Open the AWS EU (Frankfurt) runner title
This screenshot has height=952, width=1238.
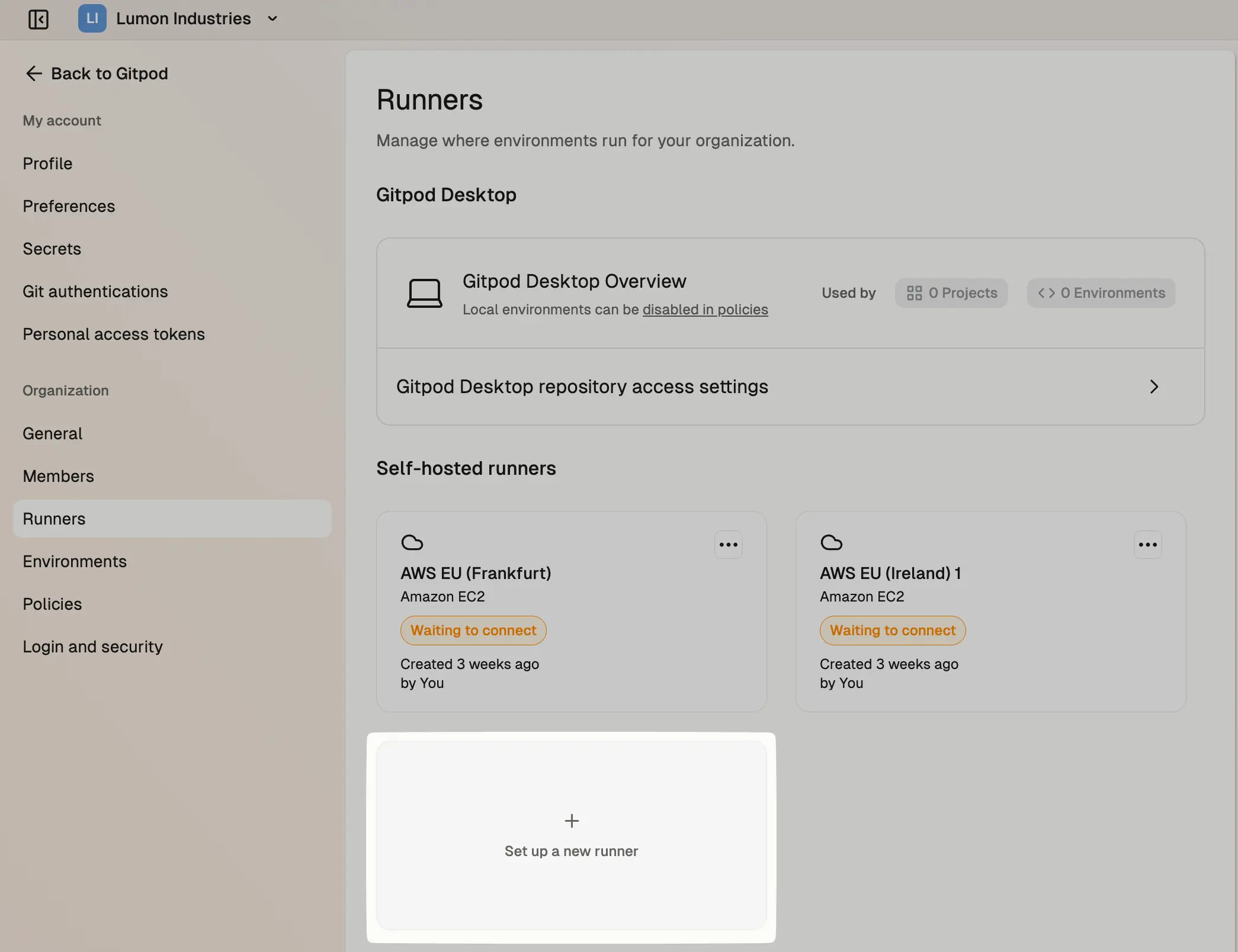[x=476, y=573]
